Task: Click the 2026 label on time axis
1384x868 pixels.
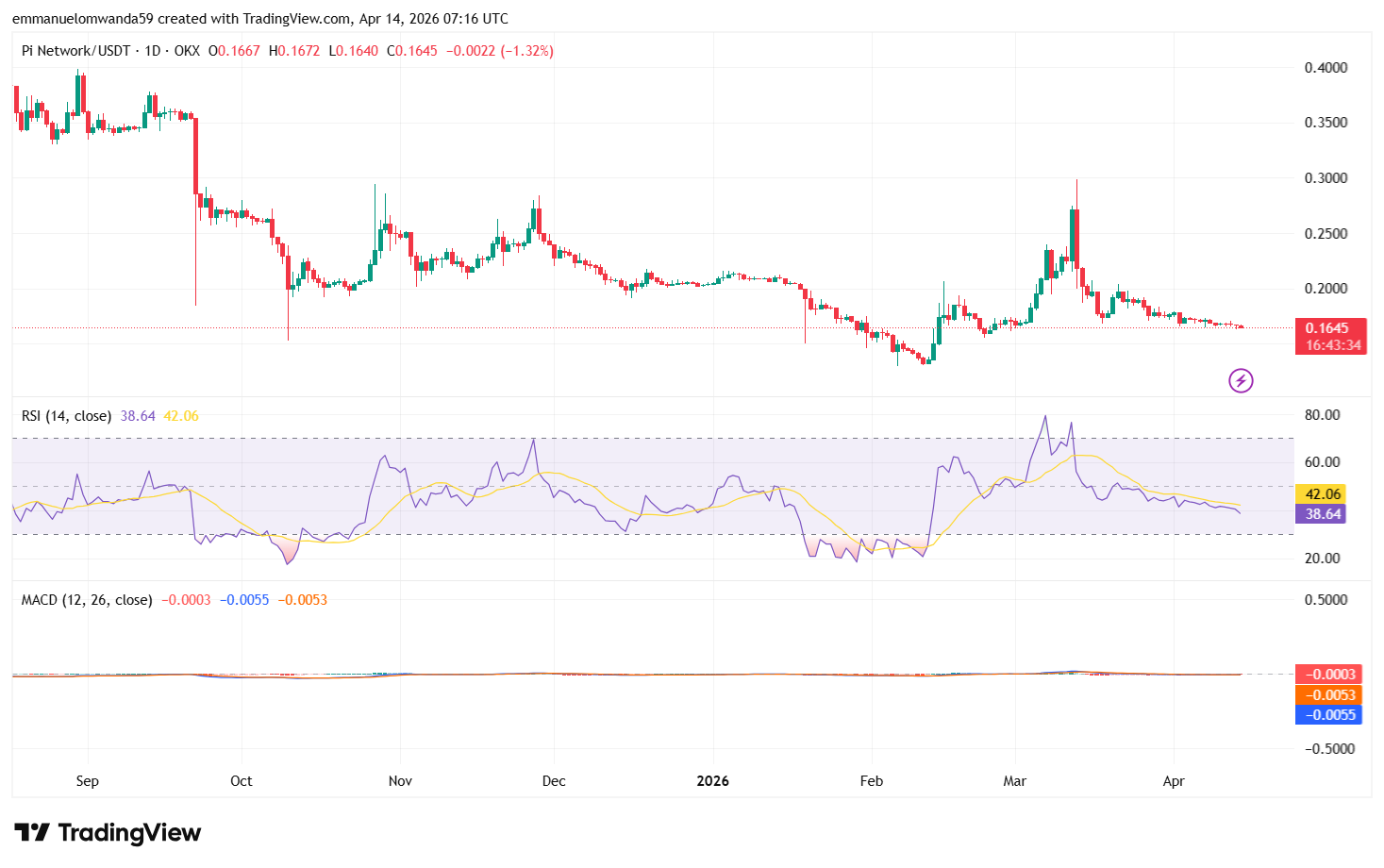Action: coord(712,781)
